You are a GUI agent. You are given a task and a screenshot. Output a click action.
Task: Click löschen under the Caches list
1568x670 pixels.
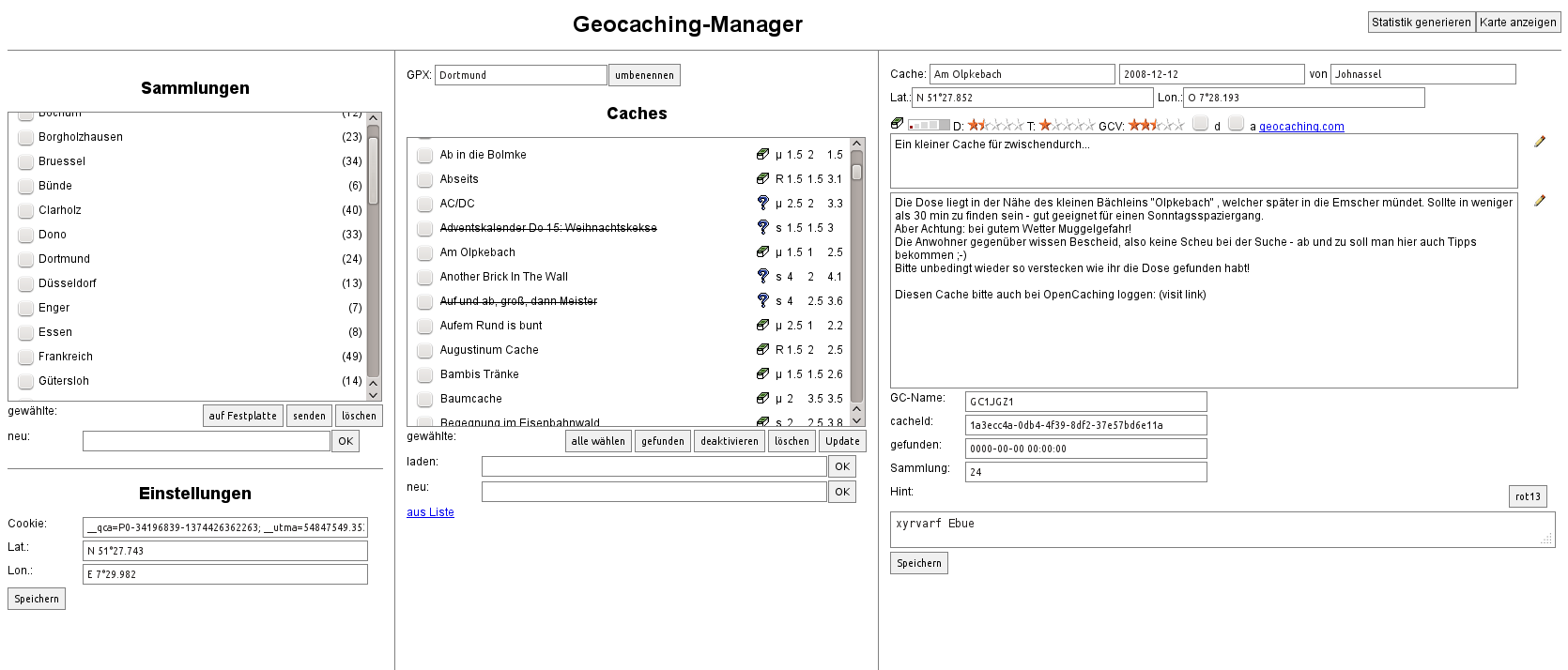click(792, 441)
